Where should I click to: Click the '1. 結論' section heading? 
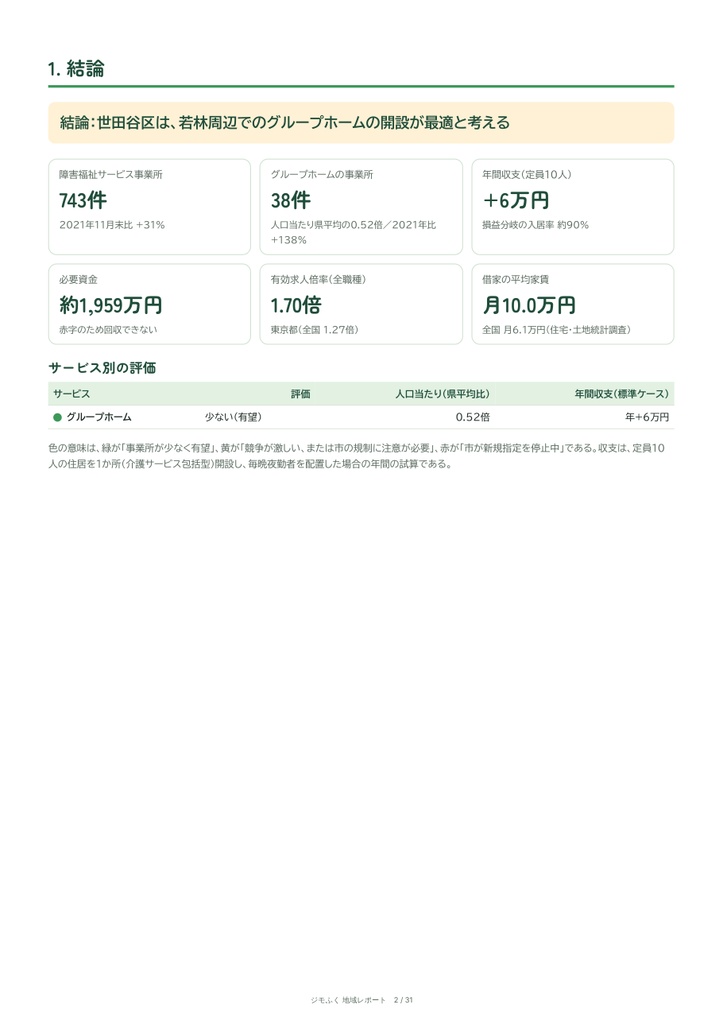pos(76,69)
